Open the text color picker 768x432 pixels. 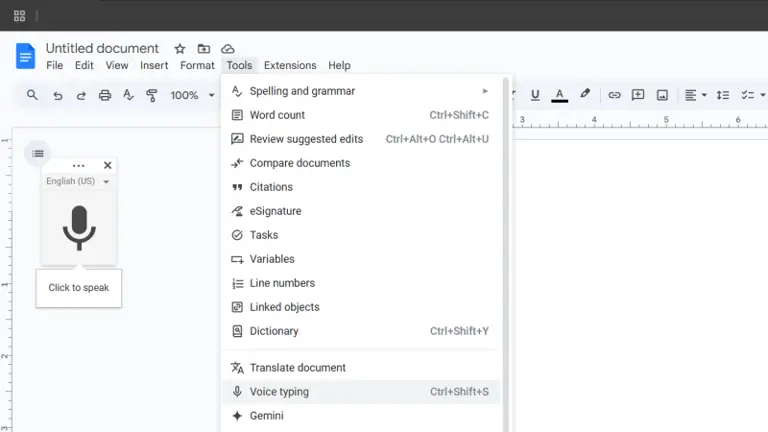click(559, 95)
